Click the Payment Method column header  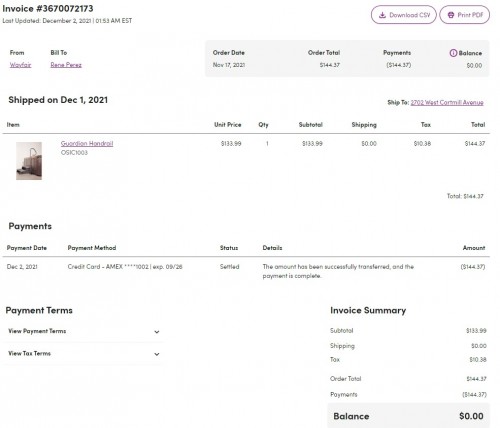tap(92, 248)
